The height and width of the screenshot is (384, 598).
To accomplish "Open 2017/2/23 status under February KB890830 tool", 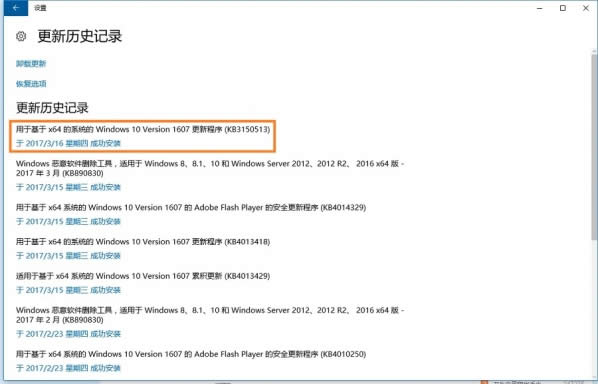I will [68, 334].
